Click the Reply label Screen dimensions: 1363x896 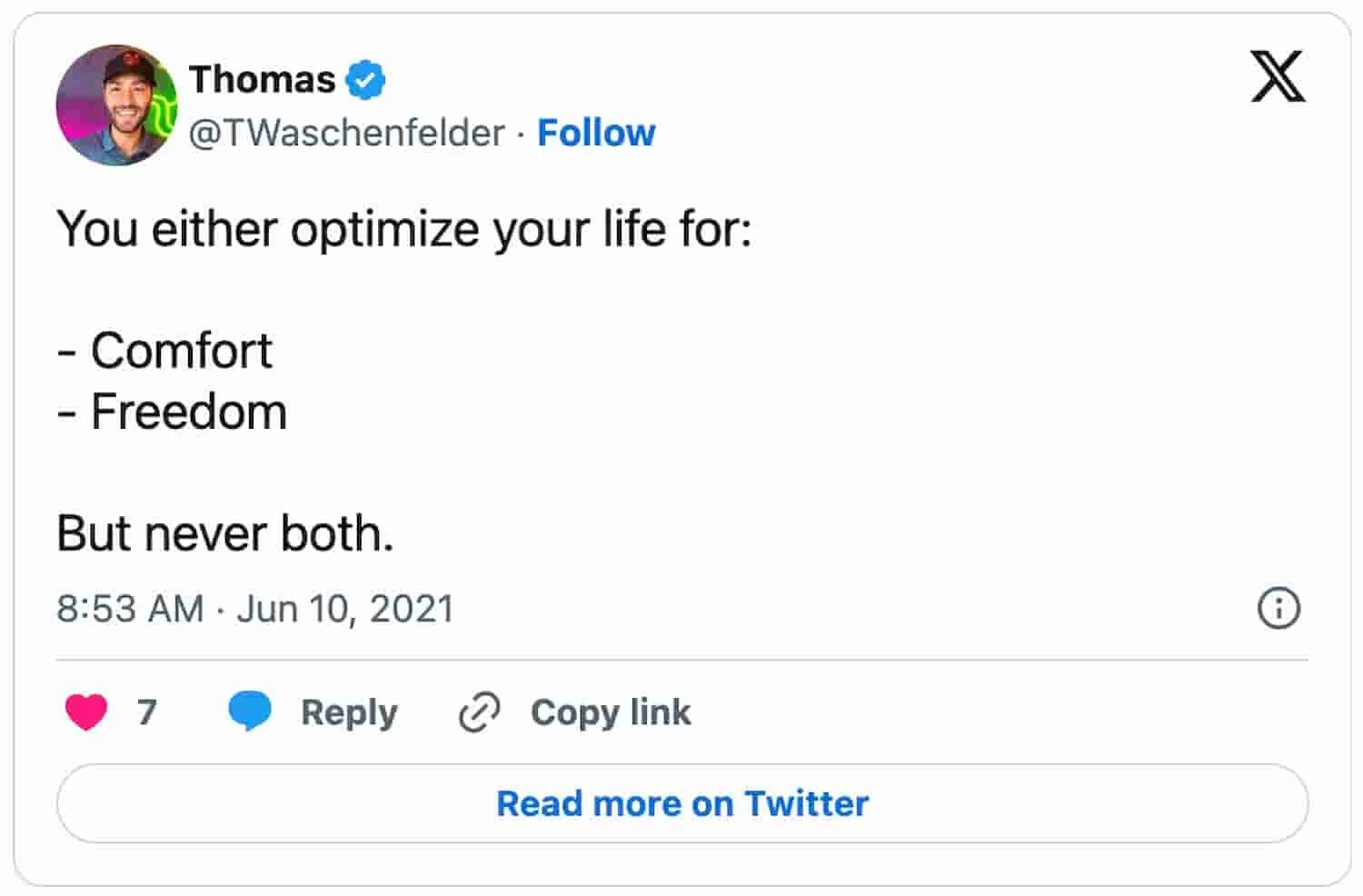(349, 712)
